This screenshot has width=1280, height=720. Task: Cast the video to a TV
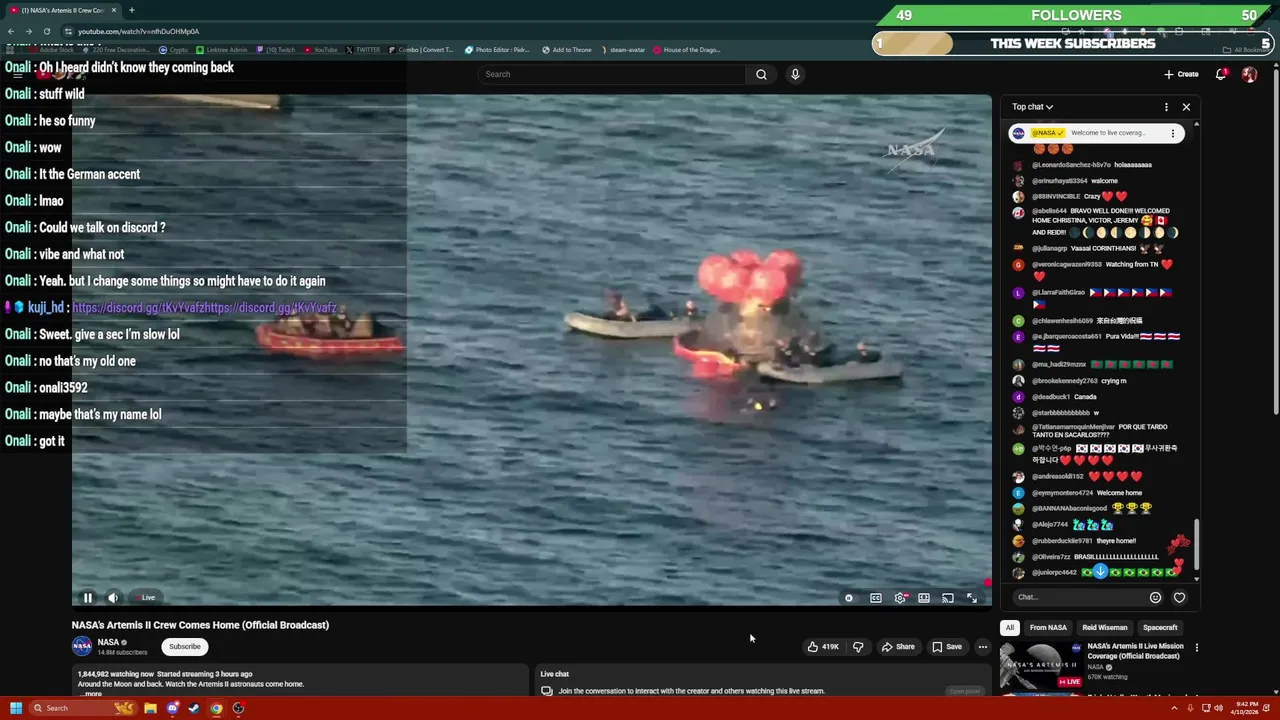948,598
